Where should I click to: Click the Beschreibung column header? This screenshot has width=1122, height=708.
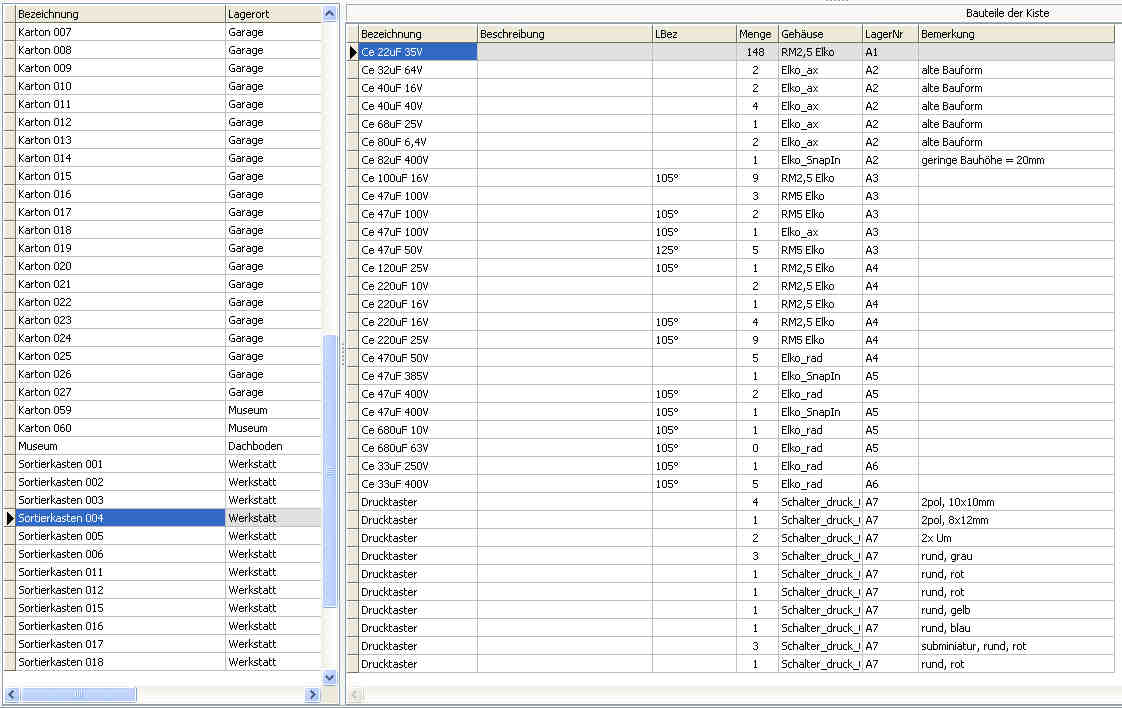coord(565,34)
